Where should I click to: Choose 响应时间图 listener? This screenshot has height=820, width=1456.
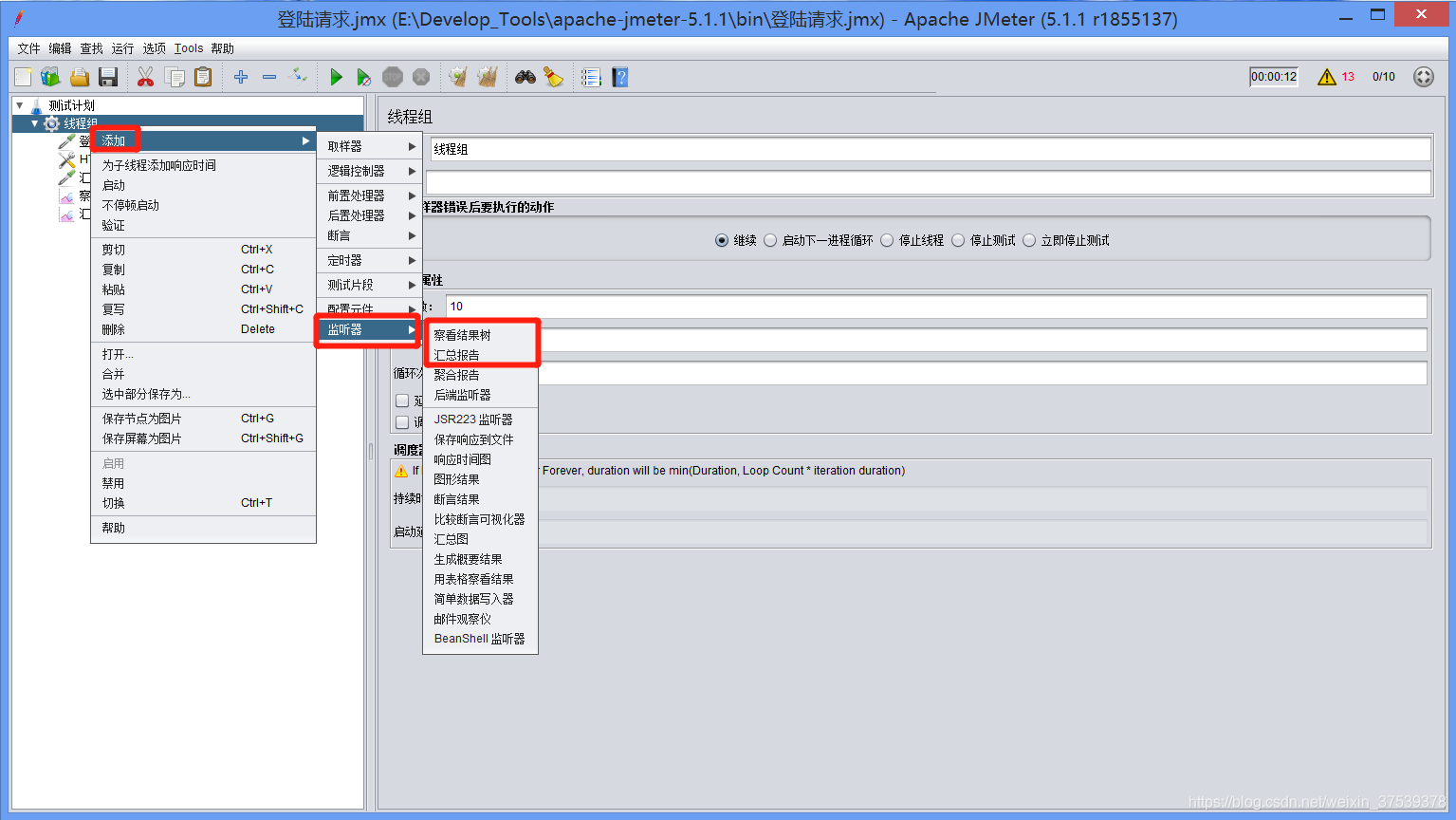(x=480, y=459)
